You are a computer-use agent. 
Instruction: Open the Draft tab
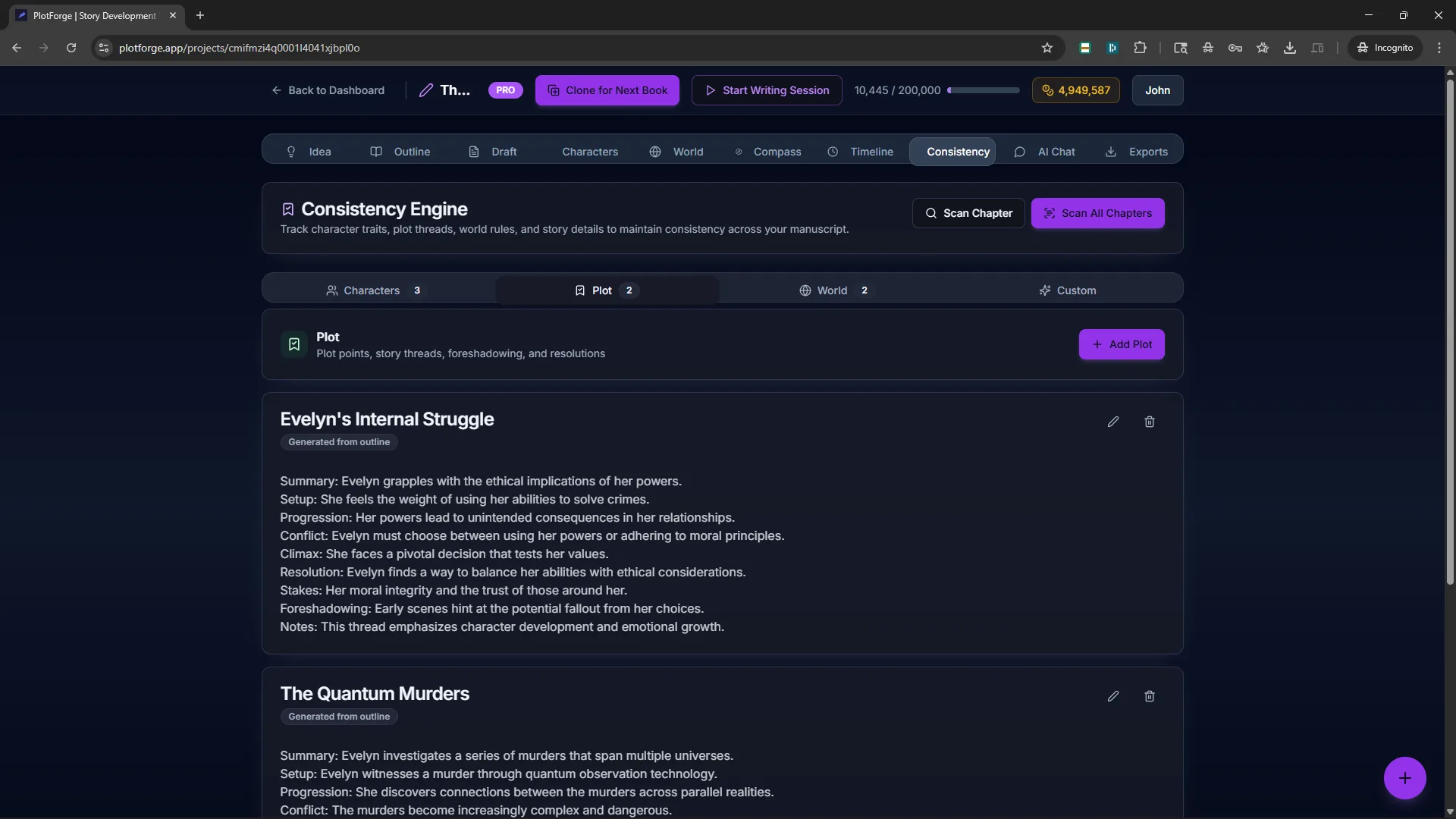coord(493,152)
